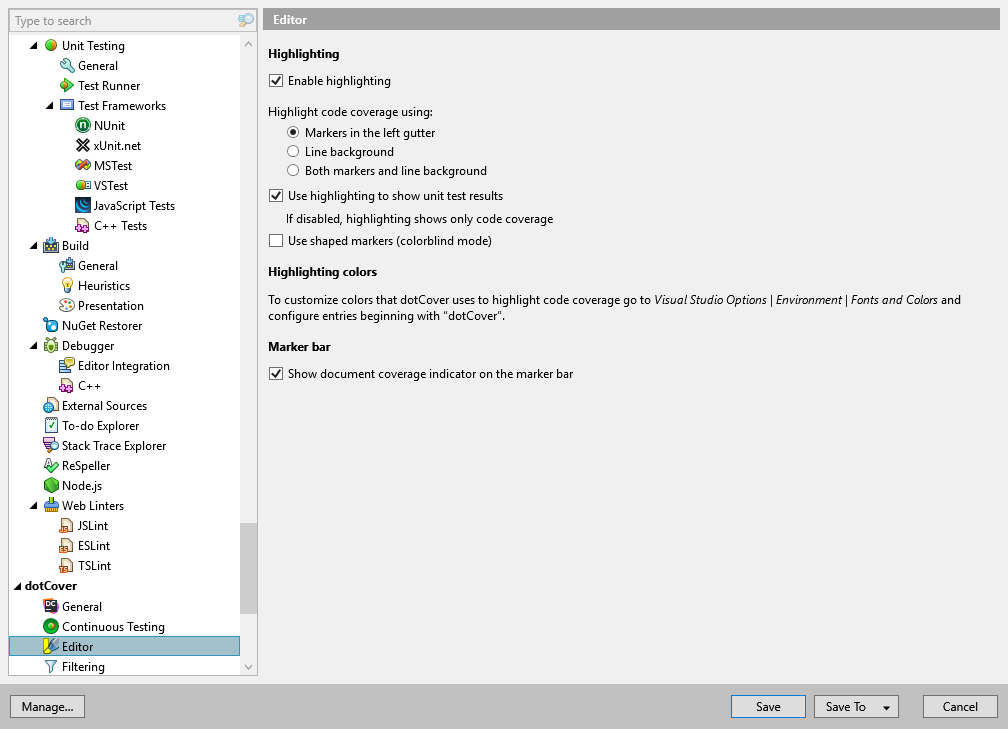Toggle Show document coverage indicator on marker bar
The height and width of the screenshot is (729, 1008).
(x=276, y=374)
